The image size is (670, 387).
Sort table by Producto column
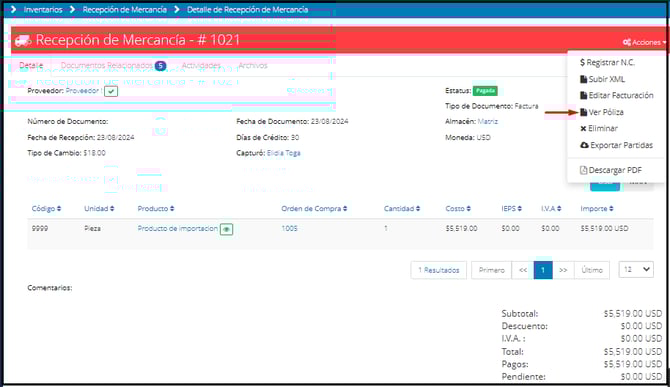[x=156, y=208]
